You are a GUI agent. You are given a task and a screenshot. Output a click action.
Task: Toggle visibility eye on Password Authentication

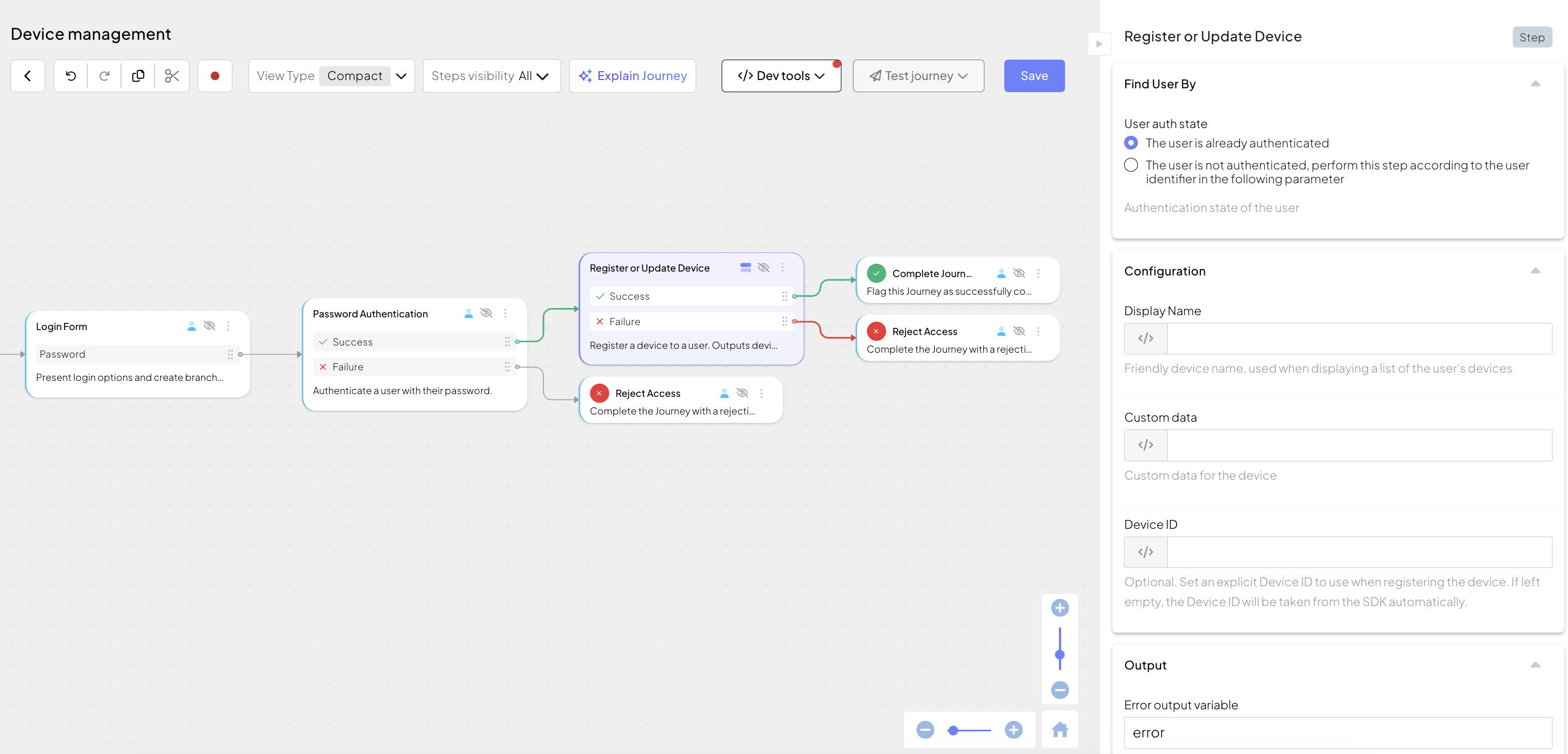486,314
